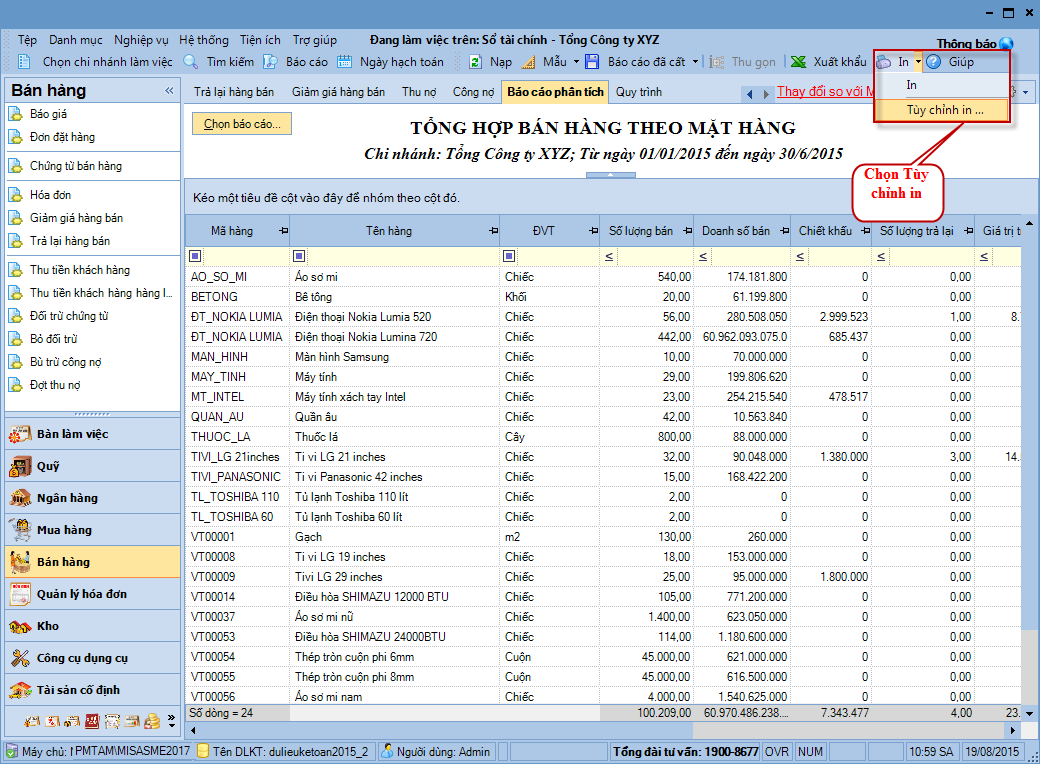This screenshot has width=1040, height=764.
Task: Click Bán hàng module in sidebar
Action: 93,562
